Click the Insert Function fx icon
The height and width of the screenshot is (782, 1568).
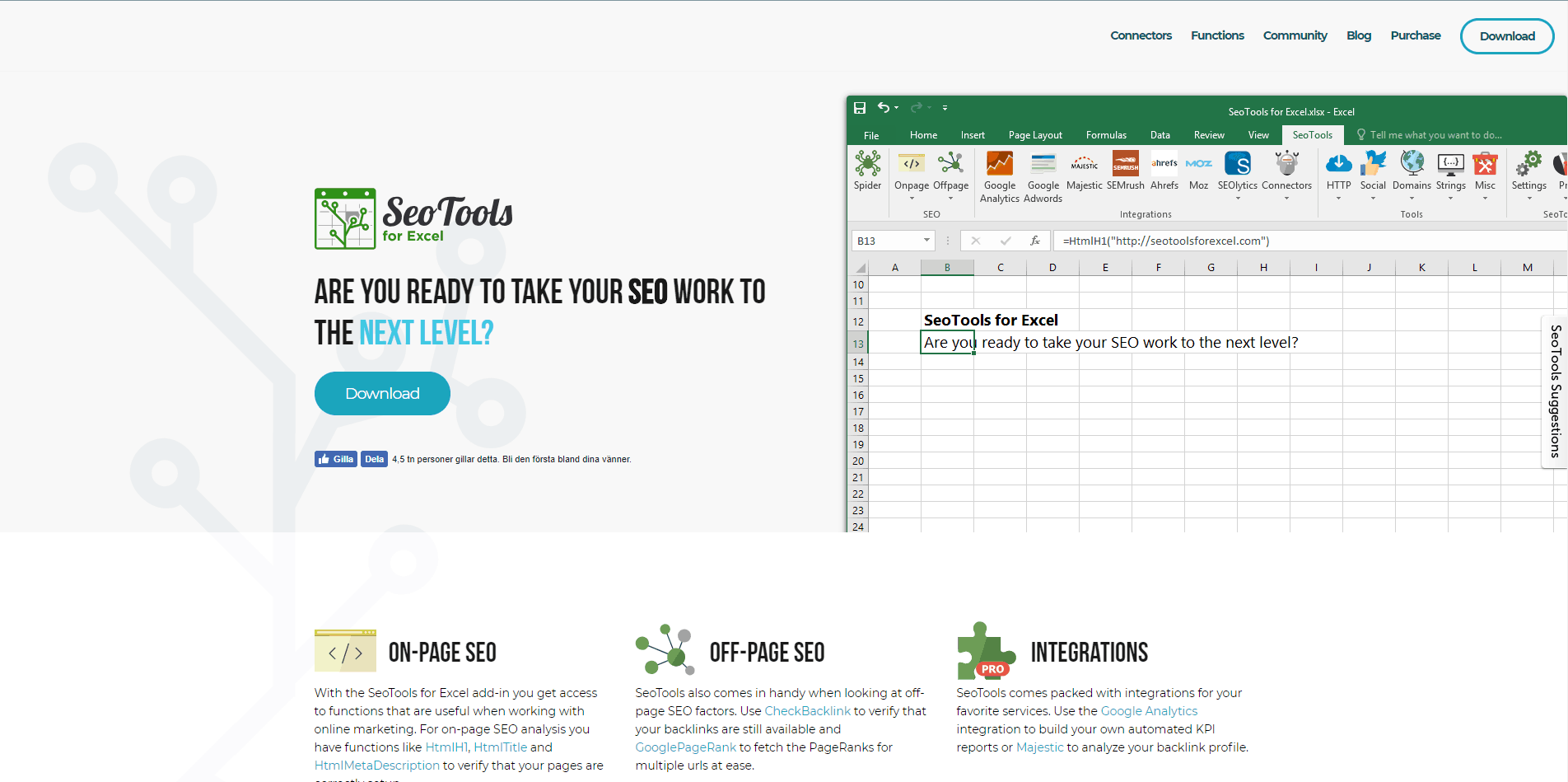point(1035,241)
